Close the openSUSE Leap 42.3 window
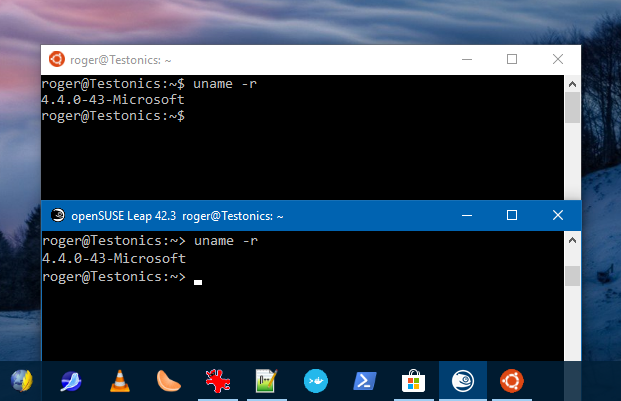 tap(558, 215)
